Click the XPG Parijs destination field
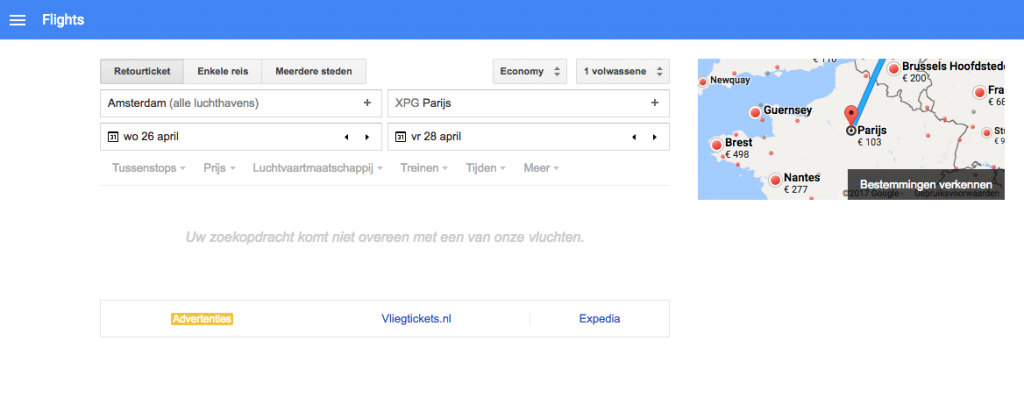 [528, 103]
